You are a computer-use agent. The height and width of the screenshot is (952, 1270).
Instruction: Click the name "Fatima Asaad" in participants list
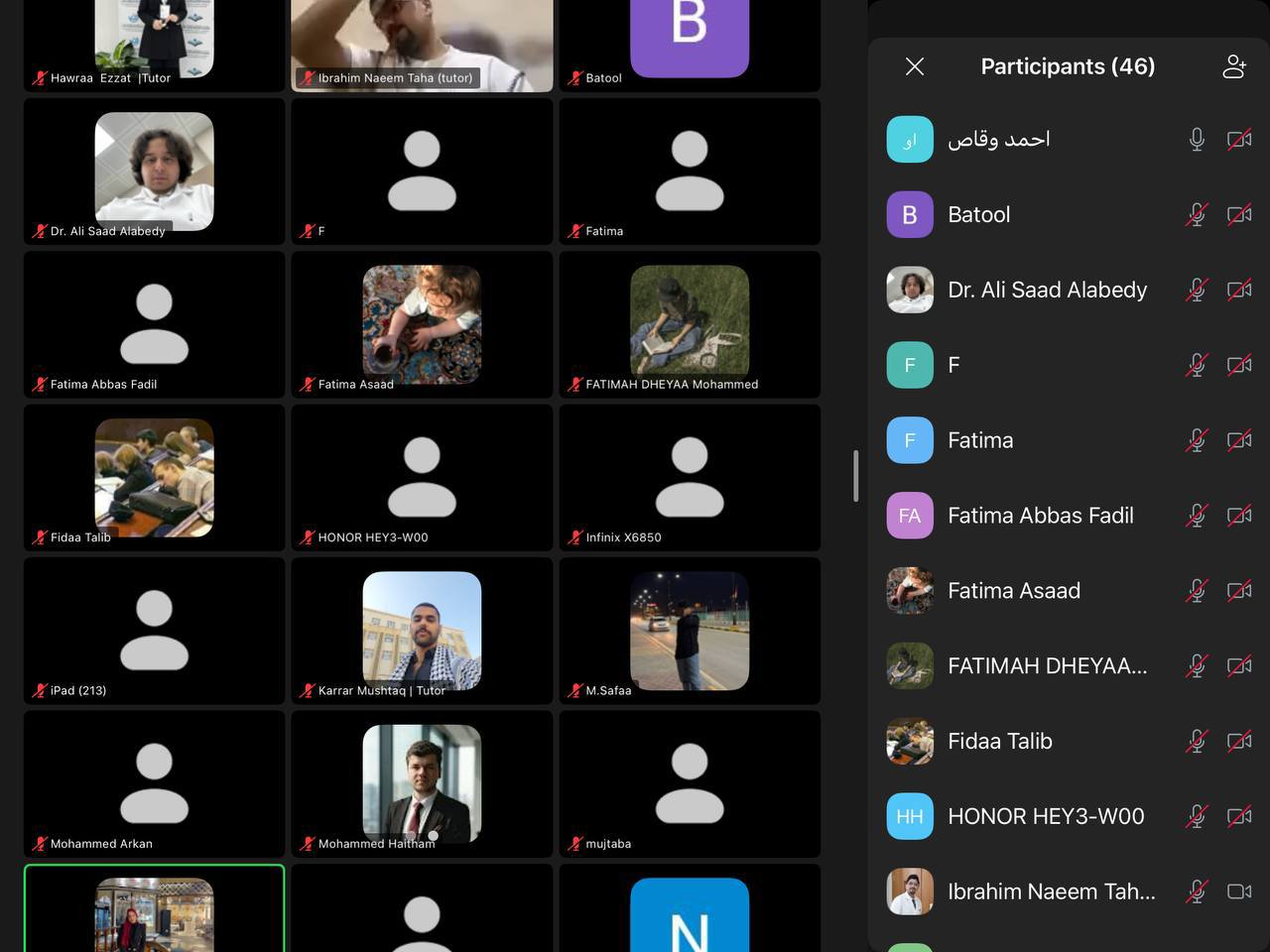pyautogui.click(x=1014, y=591)
